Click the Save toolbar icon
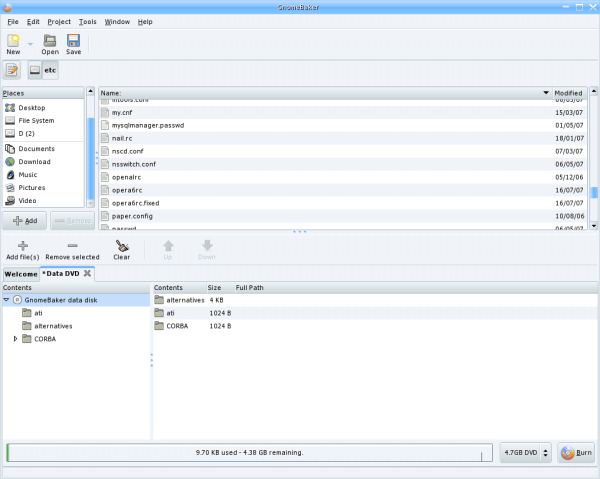Image resolution: width=600 pixels, height=479 pixels. pos(73,44)
